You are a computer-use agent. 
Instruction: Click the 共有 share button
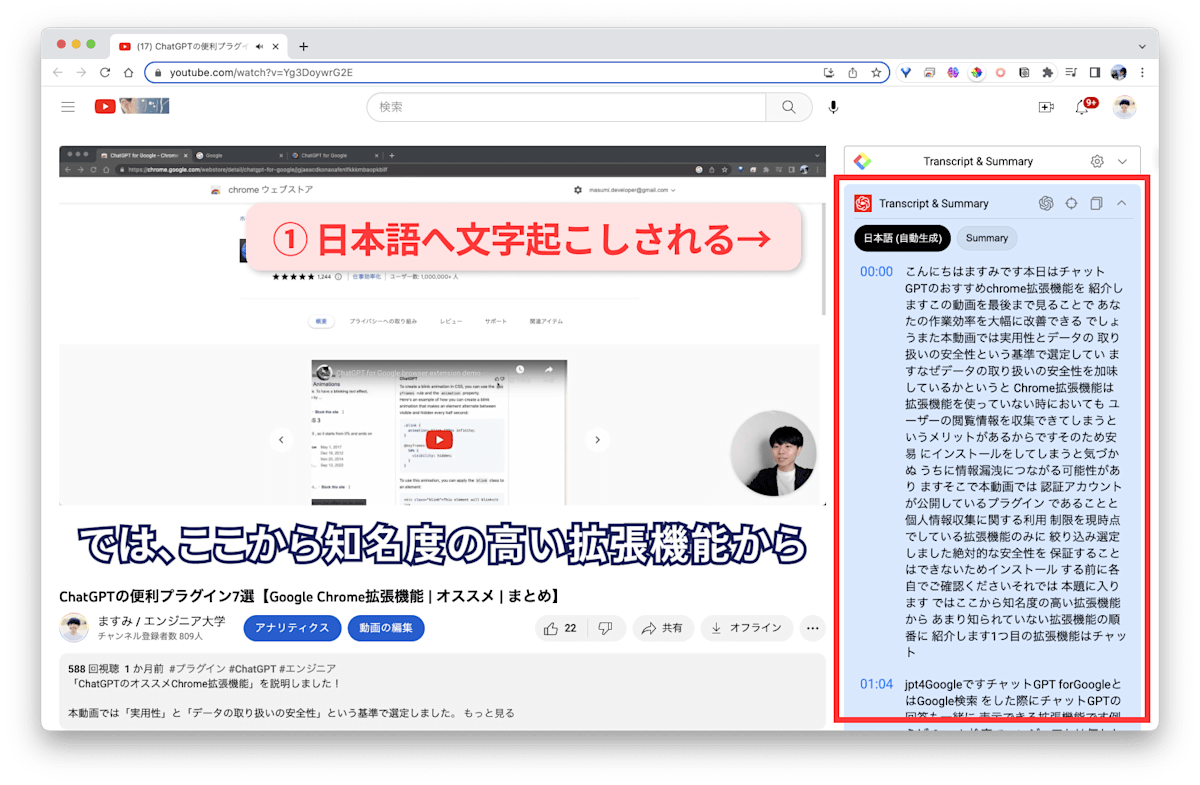tap(663, 628)
